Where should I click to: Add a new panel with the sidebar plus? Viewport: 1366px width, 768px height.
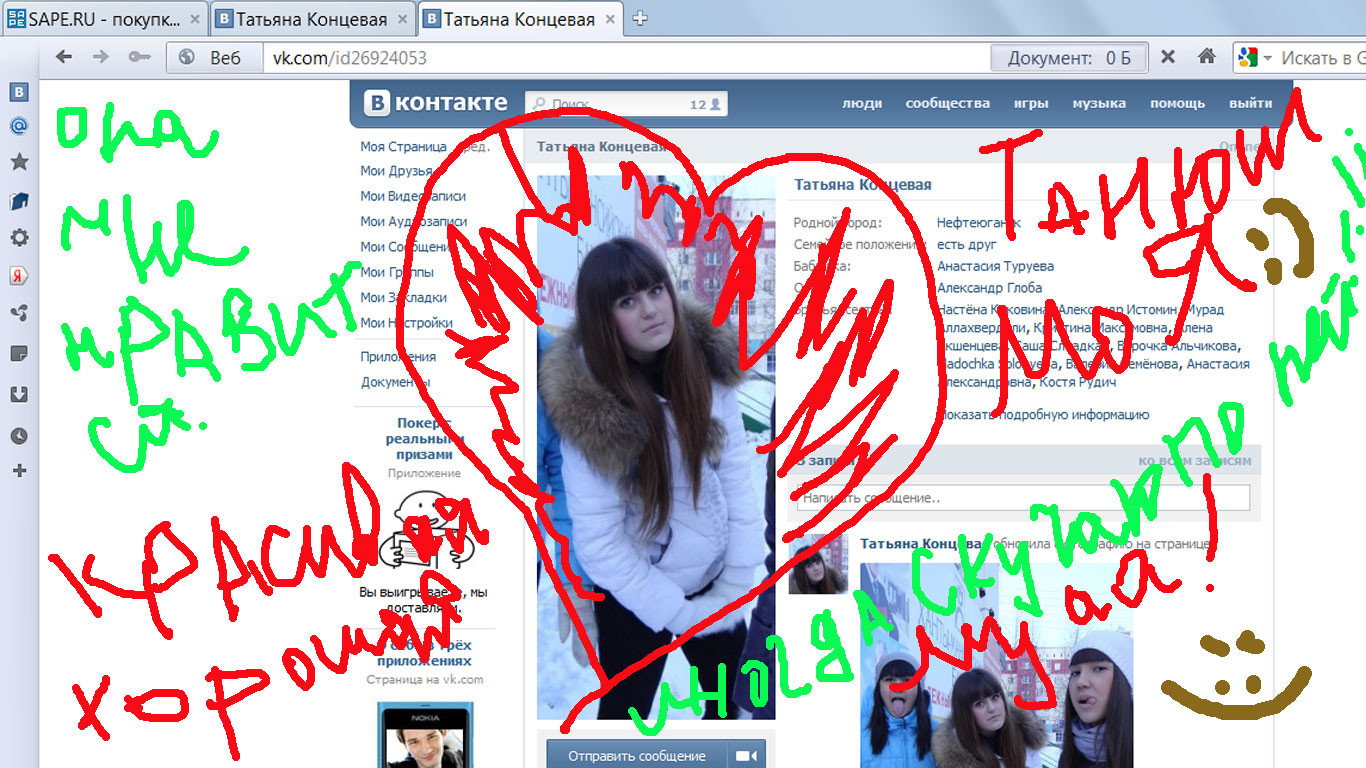19,471
